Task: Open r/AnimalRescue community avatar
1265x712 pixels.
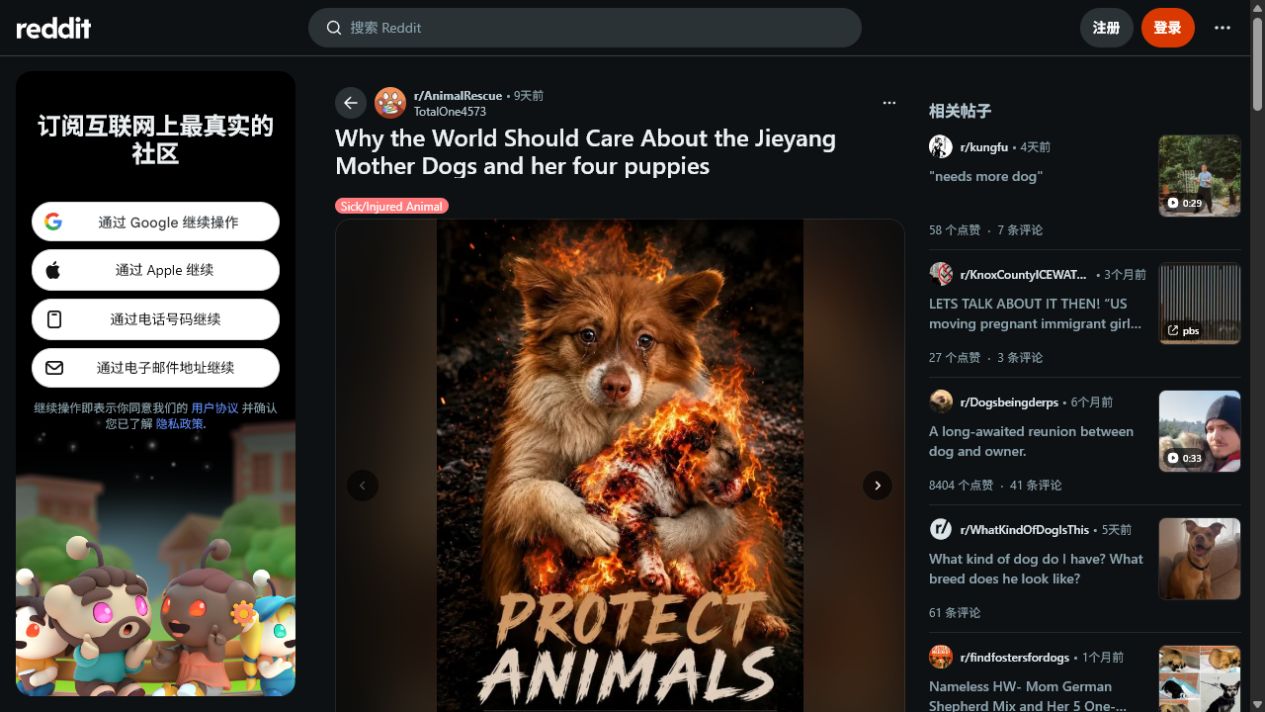Action: point(390,103)
